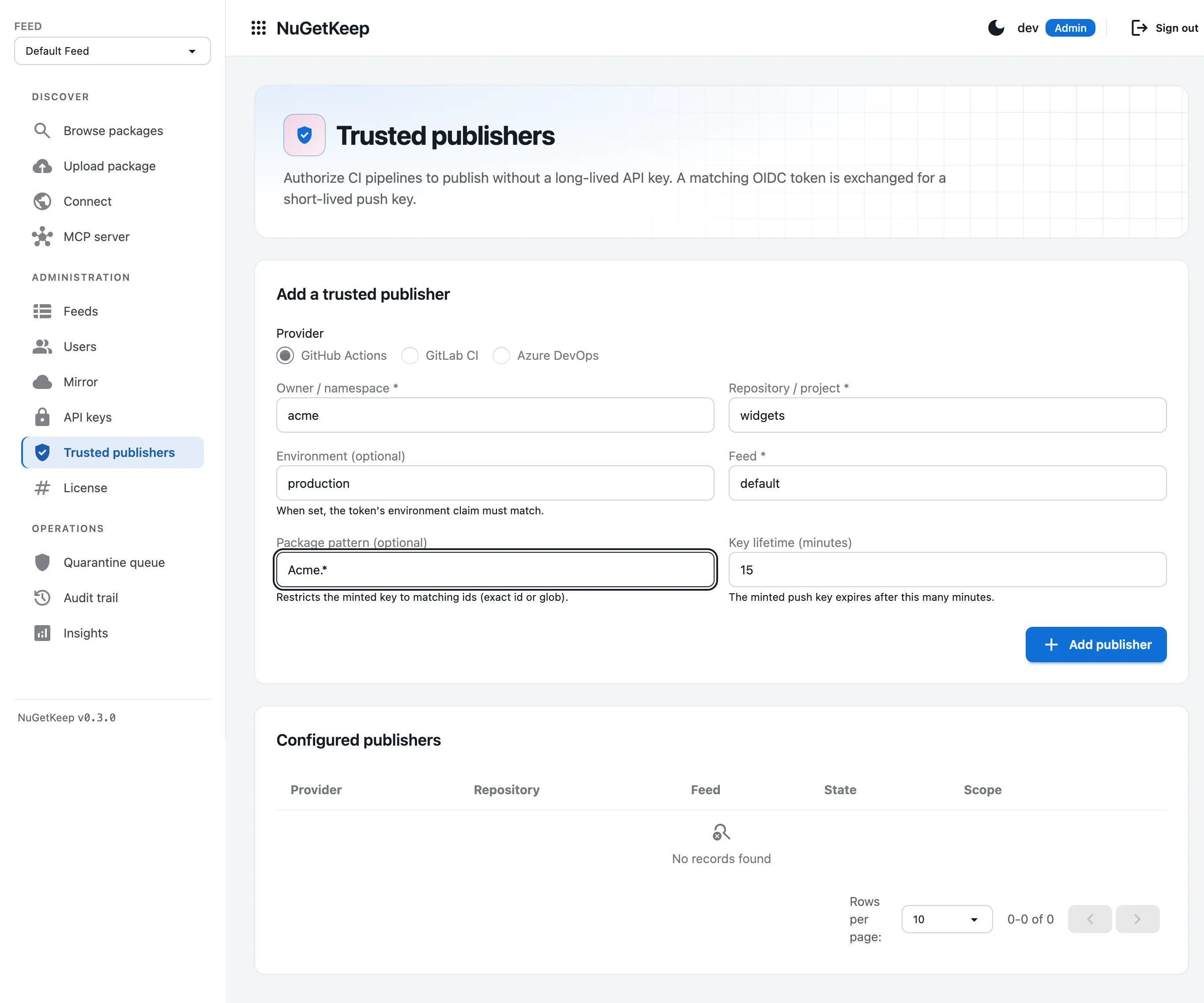Open the apps grid icon beside NuGetKeep
Screen dimensions: 1204x1003
(x=259, y=27)
